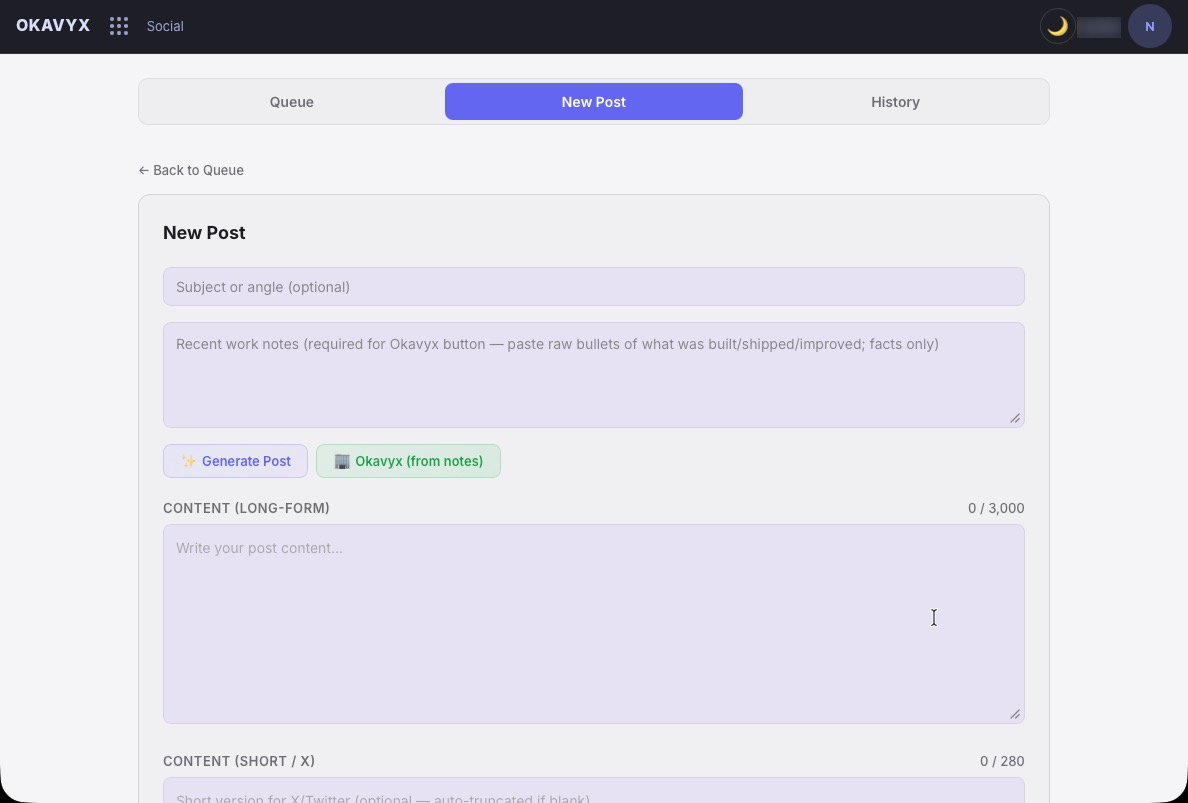Click the 0 / 3,000 character counter

[996, 508]
